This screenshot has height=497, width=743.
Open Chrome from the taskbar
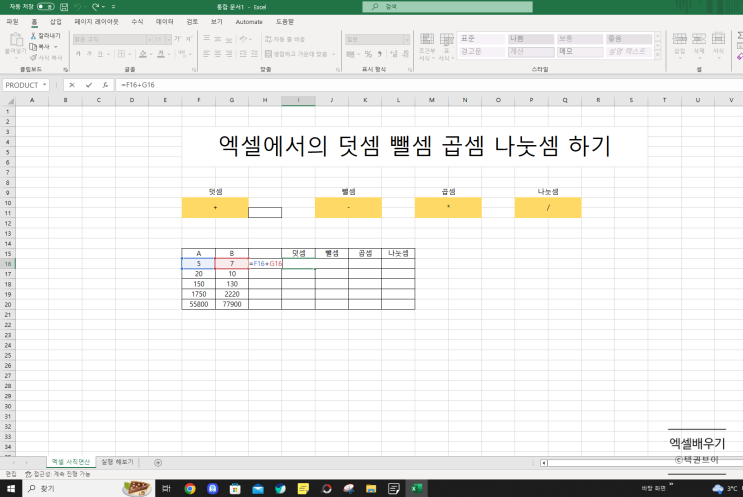(x=190, y=488)
